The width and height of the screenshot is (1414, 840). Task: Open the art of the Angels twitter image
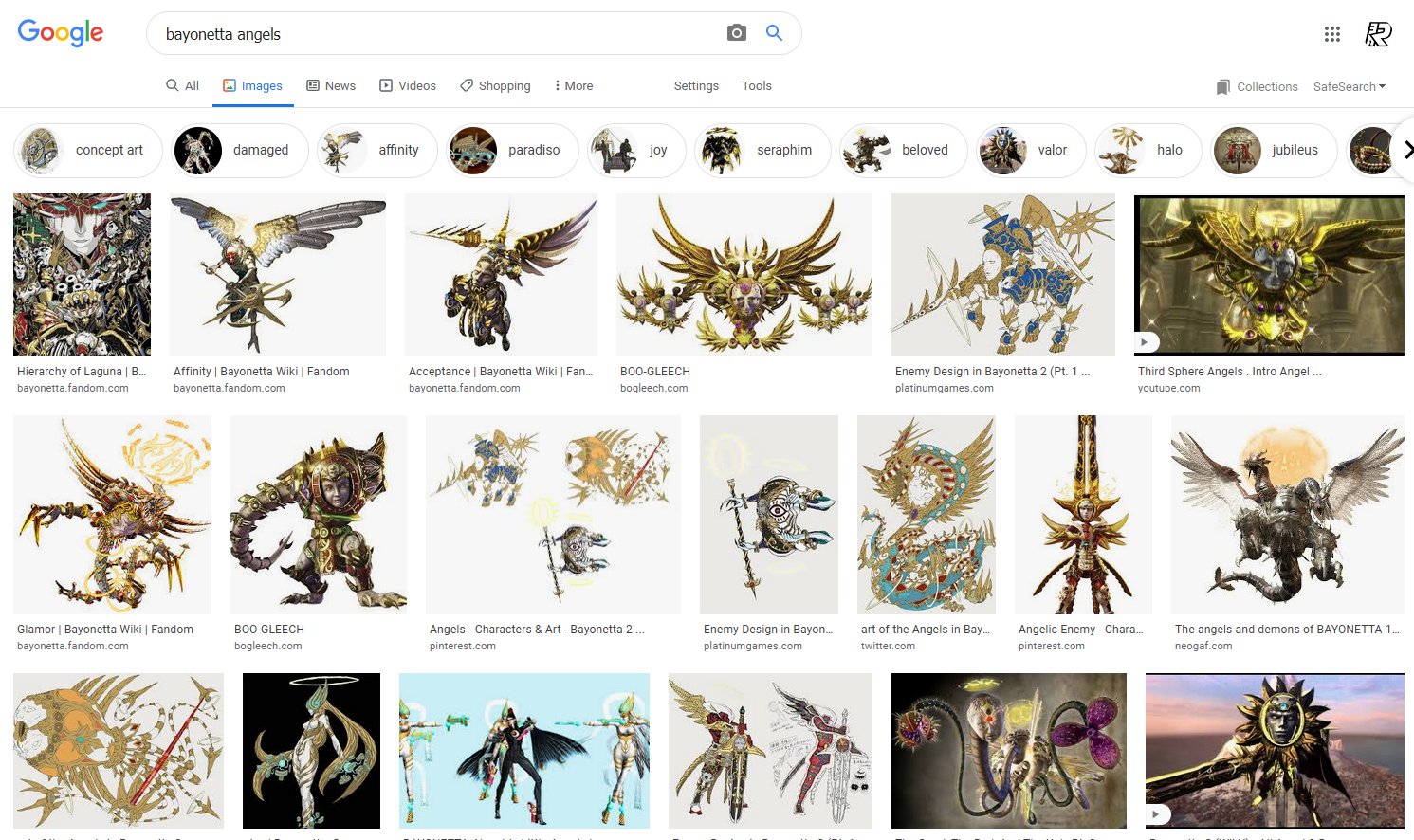coord(927,515)
